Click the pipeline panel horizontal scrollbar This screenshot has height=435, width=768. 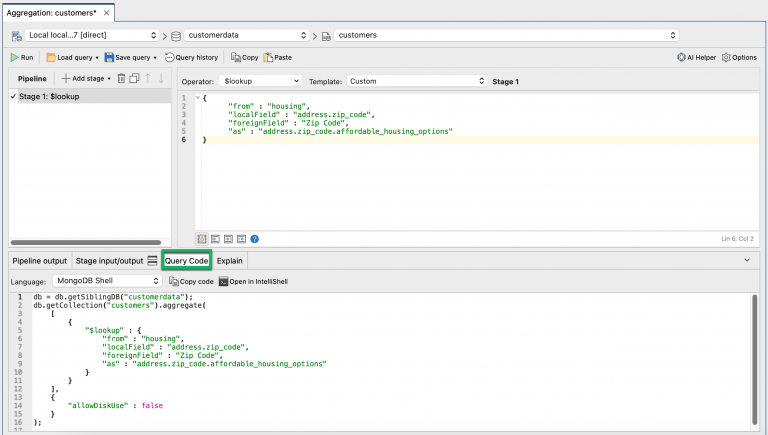click(86, 242)
